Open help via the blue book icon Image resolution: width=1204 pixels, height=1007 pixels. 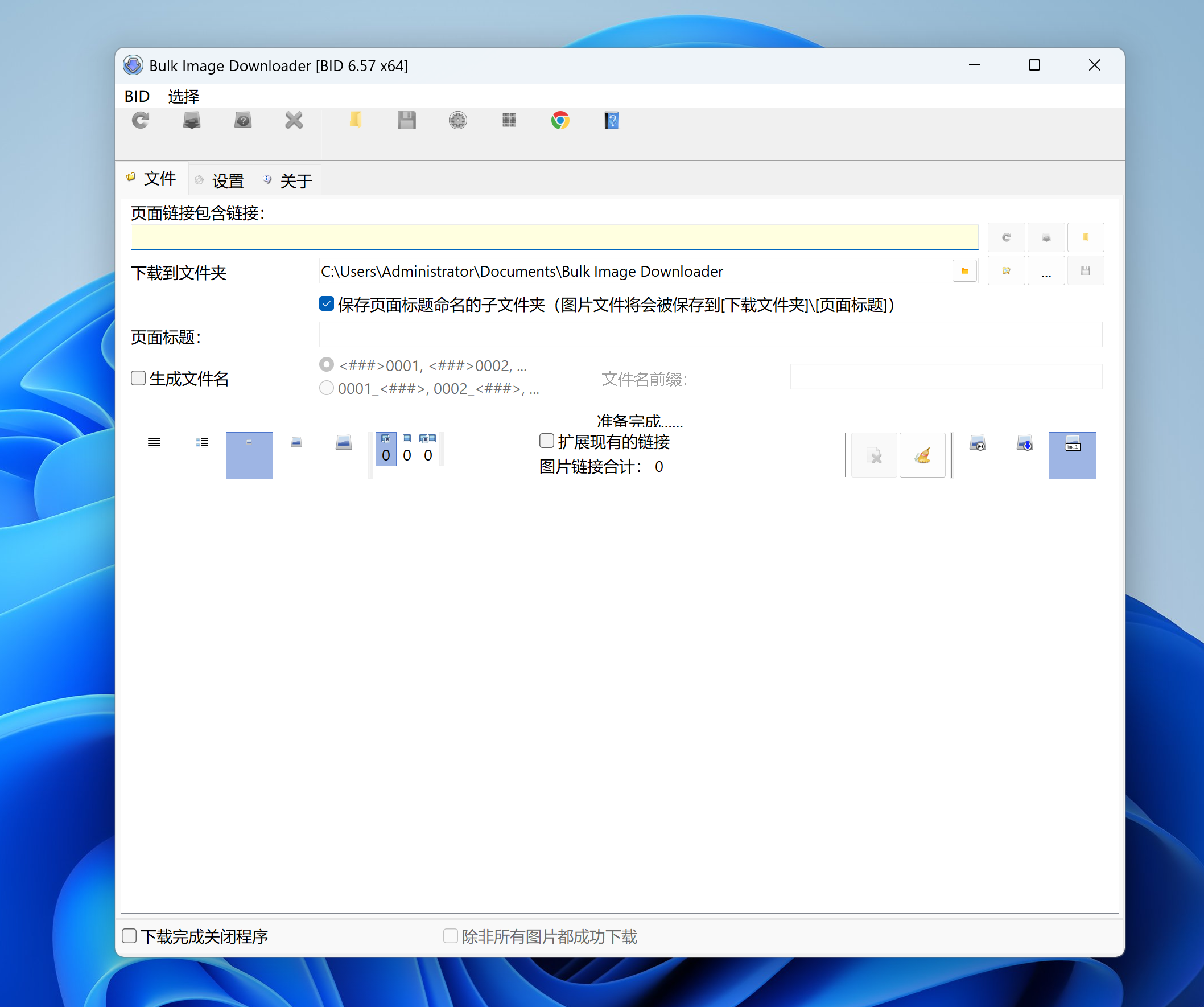pos(612,121)
